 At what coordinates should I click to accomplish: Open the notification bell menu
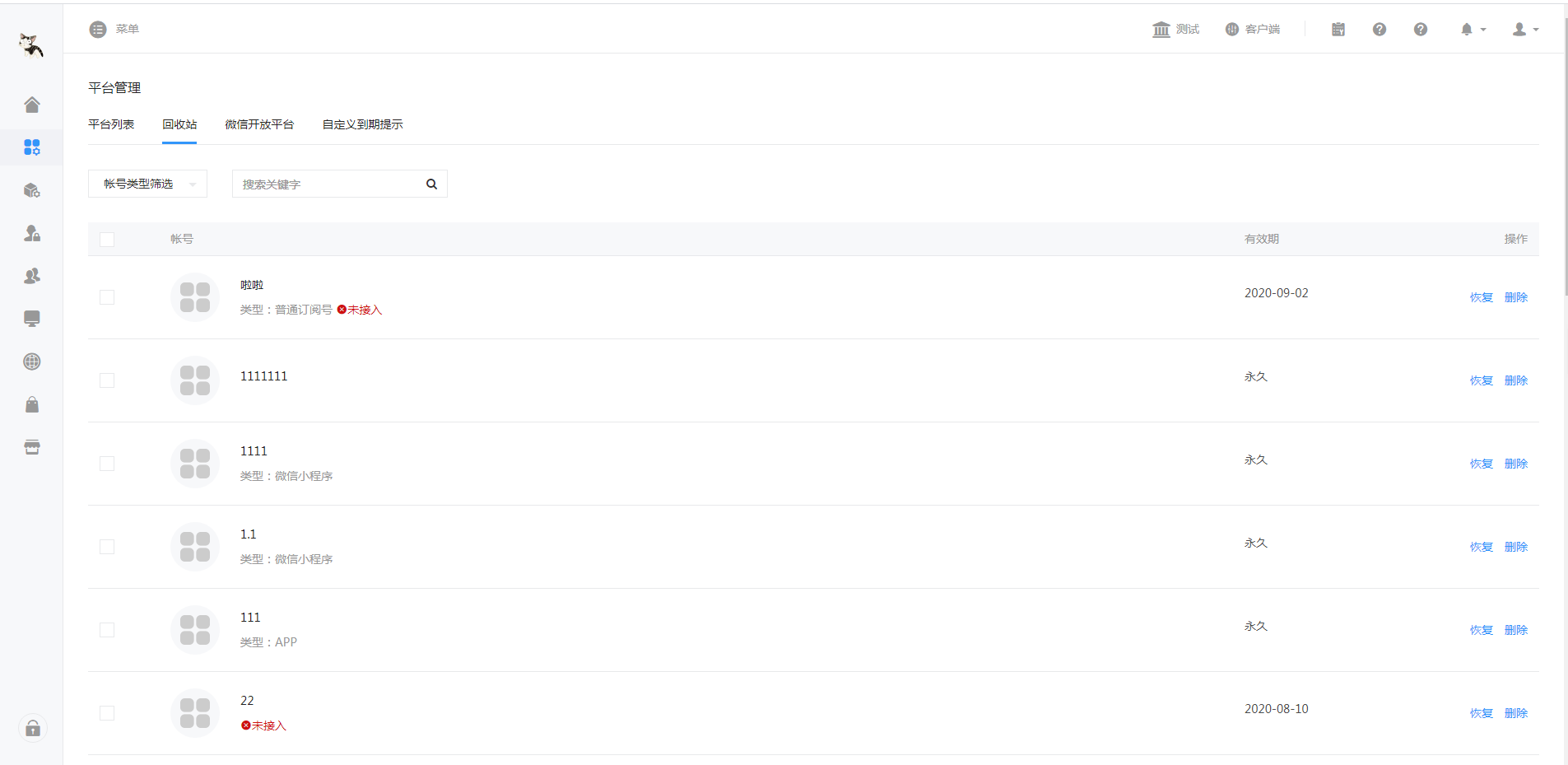point(1473,30)
